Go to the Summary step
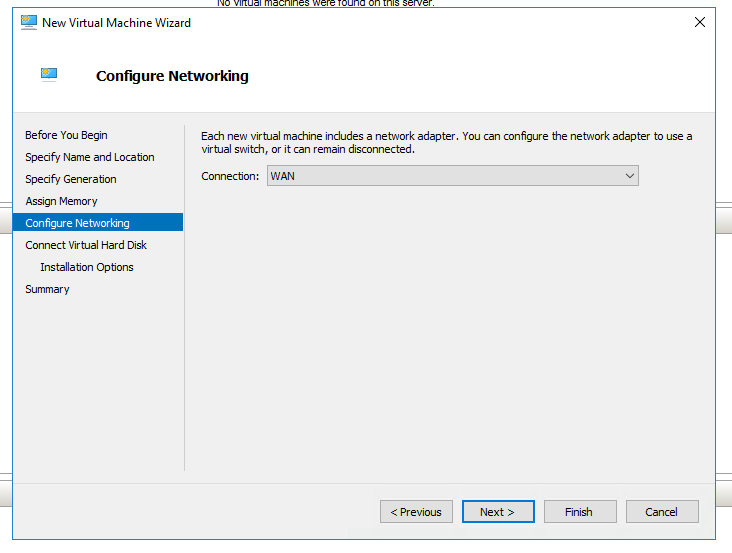Viewport: 732px width, 553px height. [47, 289]
